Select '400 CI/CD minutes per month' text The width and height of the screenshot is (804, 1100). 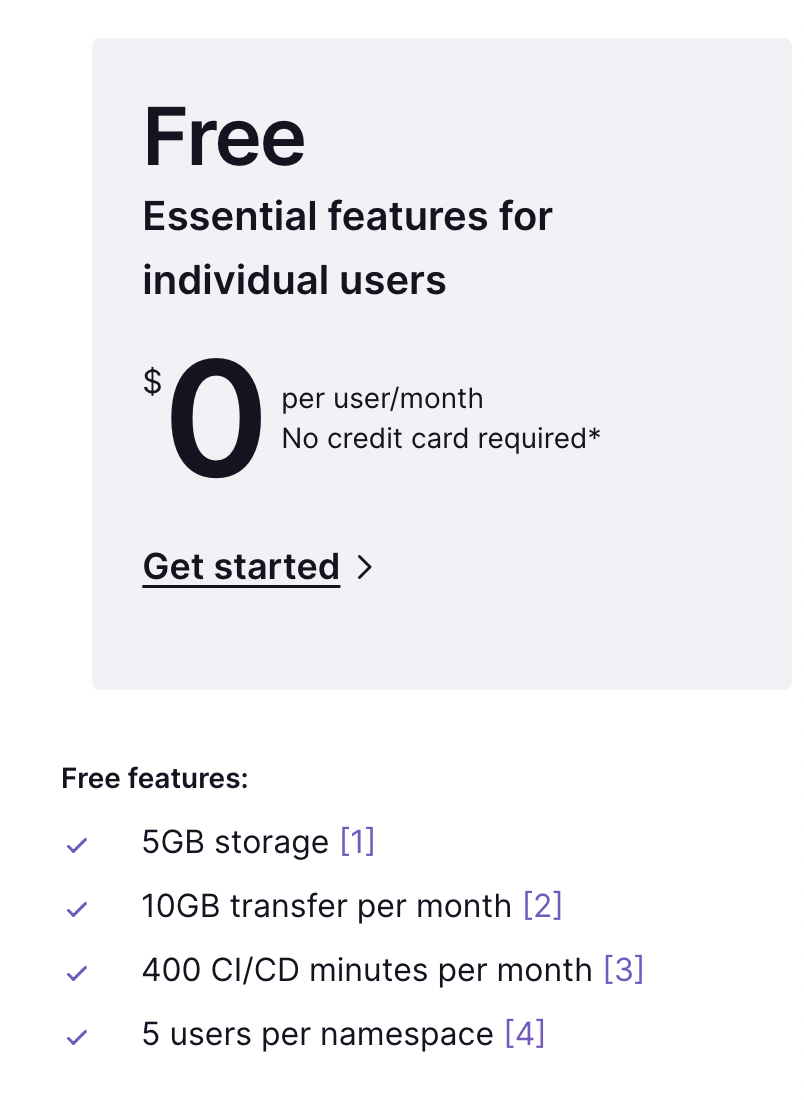pyautogui.click(x=367, y=970)
